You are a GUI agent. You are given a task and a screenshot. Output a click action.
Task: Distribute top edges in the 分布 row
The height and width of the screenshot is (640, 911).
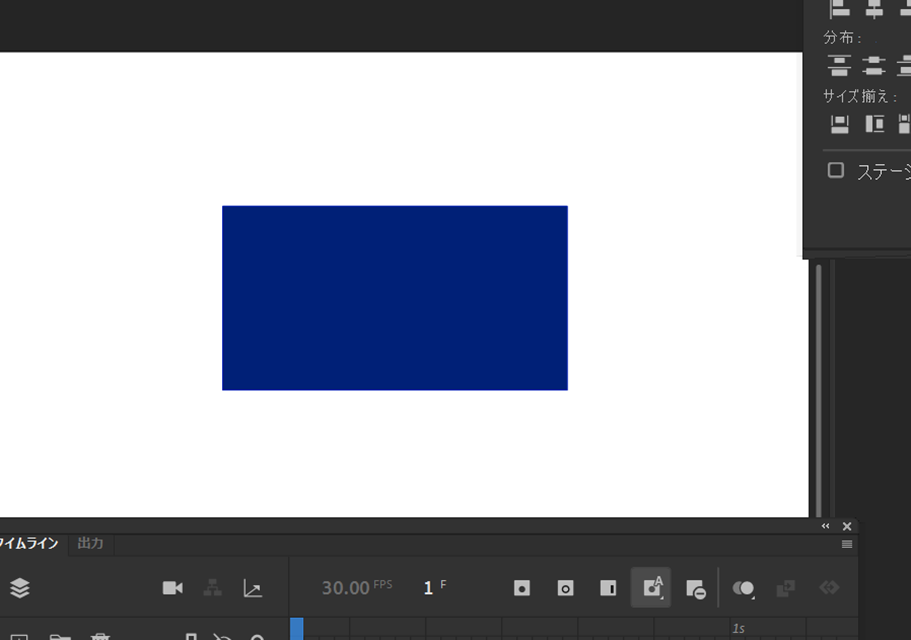coord(839,65)
